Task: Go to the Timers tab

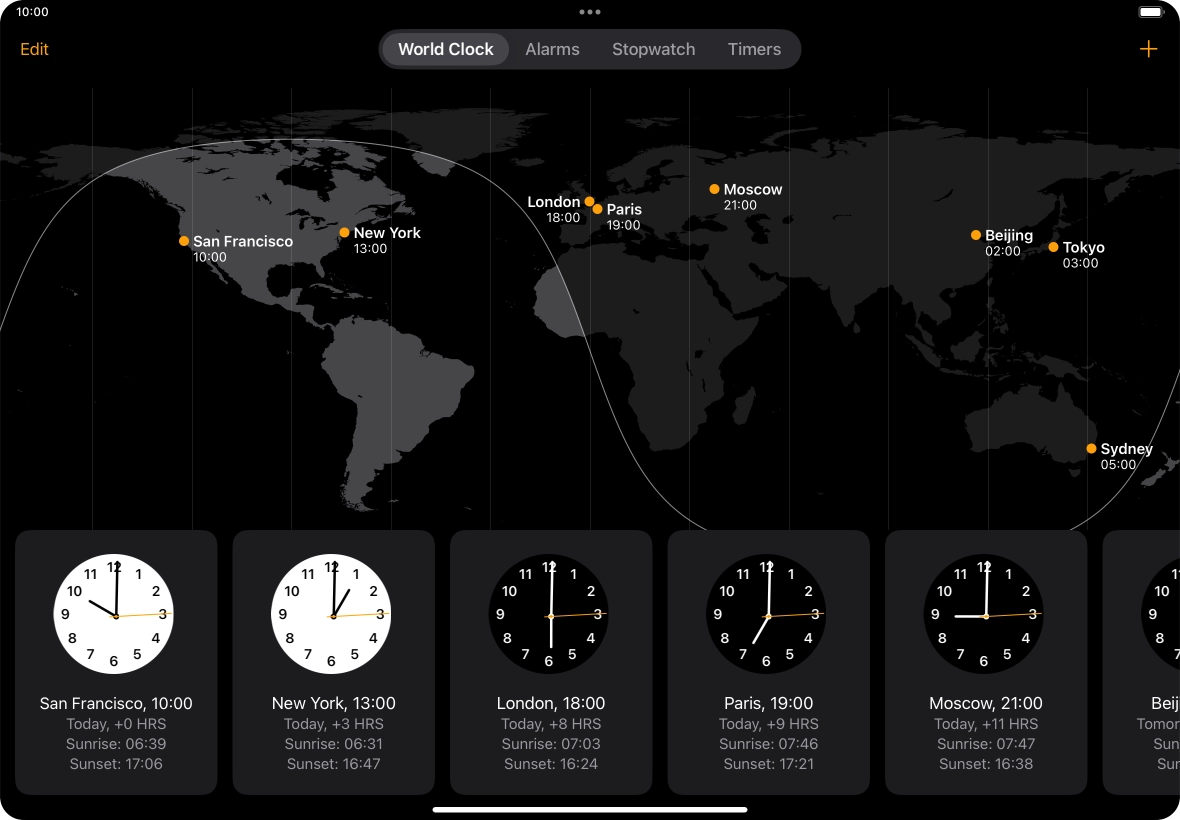Action: pos(754,49)
